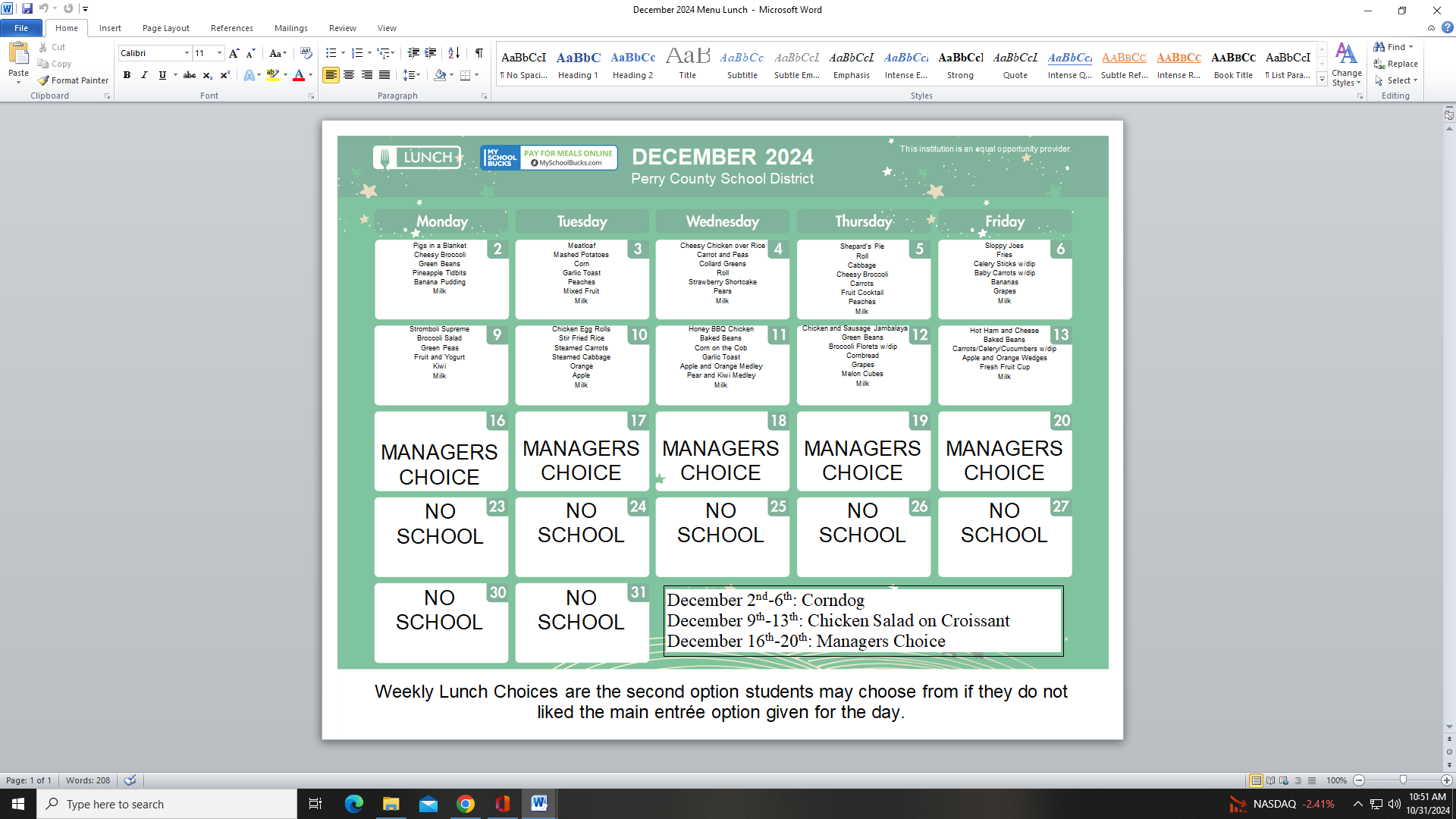Apply Strikethrough formatting
Viewport: 1456px width, 819px height.
[190, 75]
